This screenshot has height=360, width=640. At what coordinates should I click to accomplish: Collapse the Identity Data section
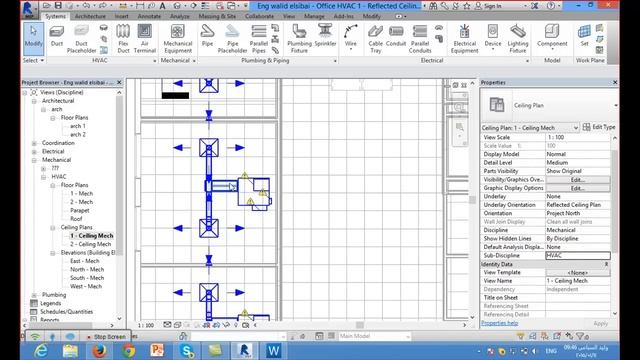pos(606,264)
